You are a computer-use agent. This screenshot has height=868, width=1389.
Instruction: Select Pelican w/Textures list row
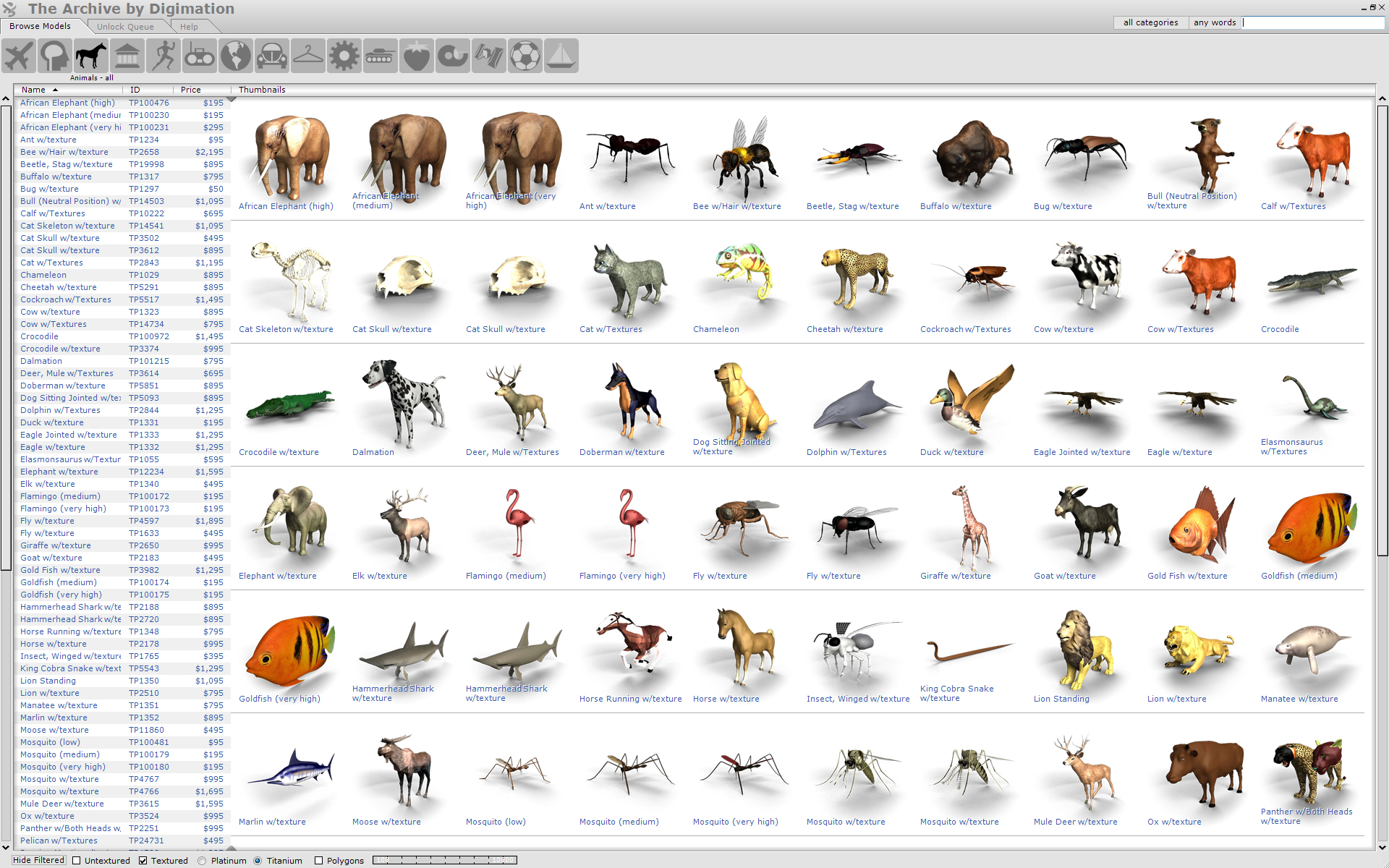click(122, 841)
